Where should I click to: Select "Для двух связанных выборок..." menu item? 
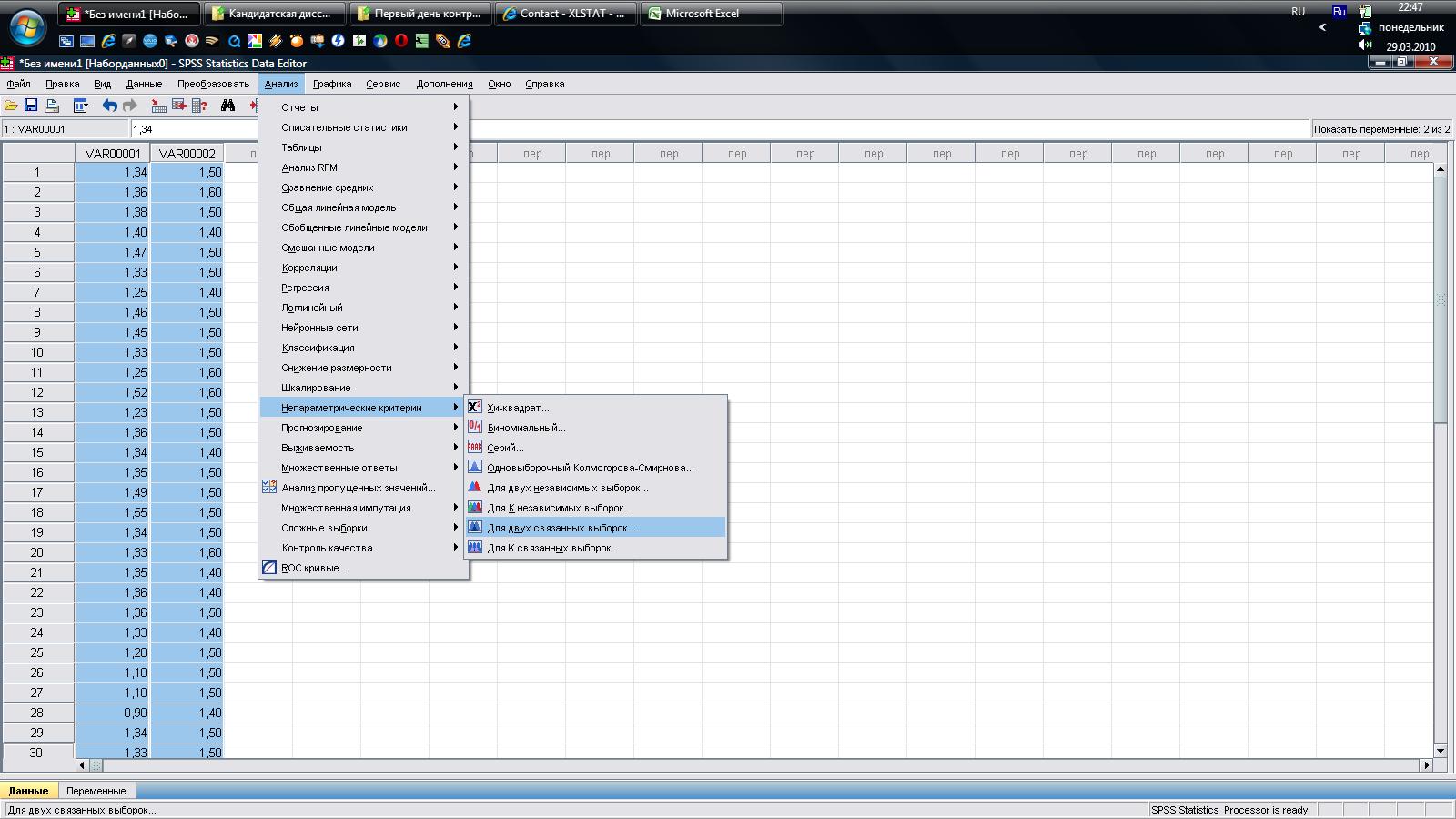click(x=561, y=528)
